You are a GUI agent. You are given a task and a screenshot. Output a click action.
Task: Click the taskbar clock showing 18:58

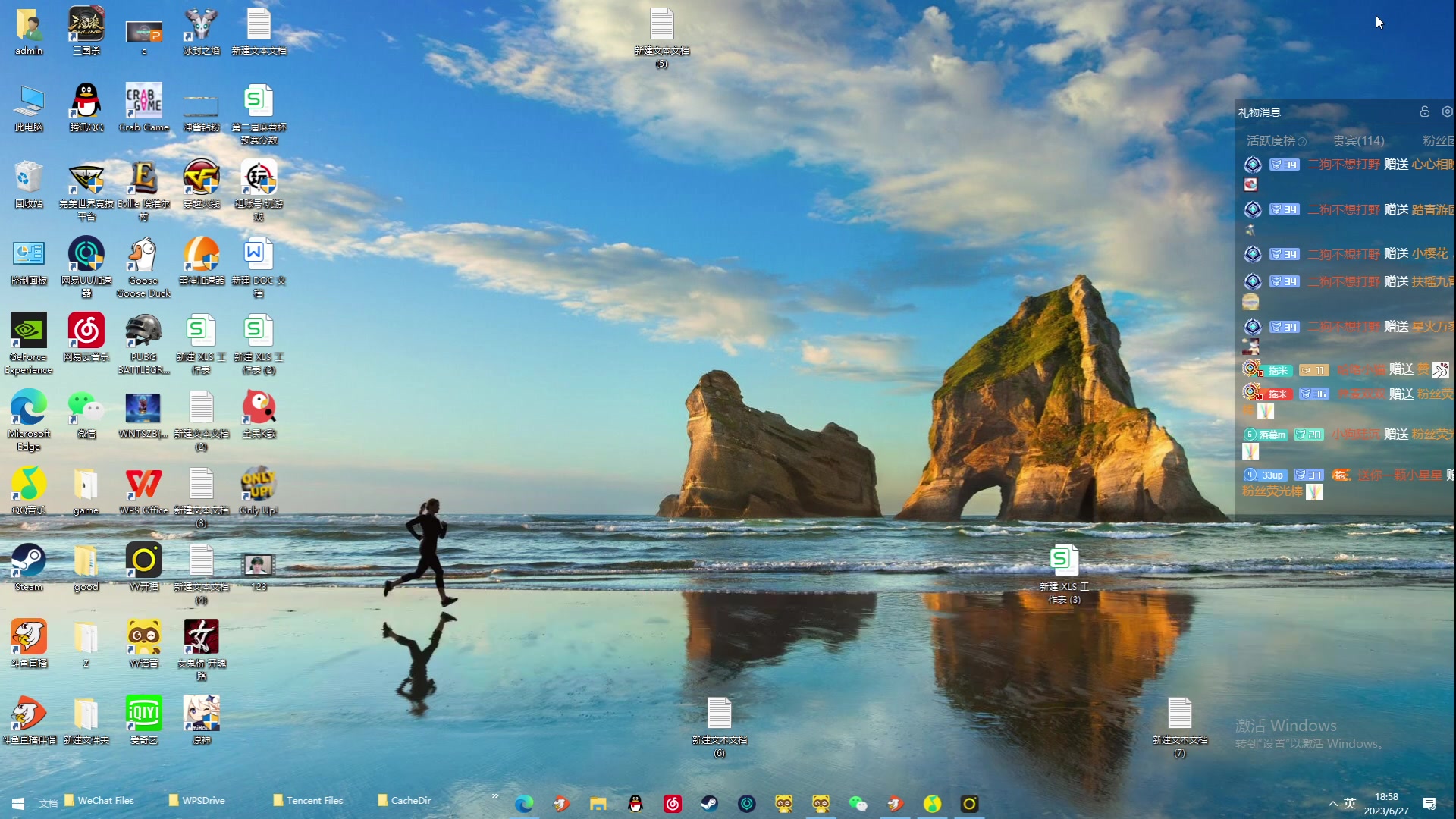pyautogui.click(x=1385, y=803)
